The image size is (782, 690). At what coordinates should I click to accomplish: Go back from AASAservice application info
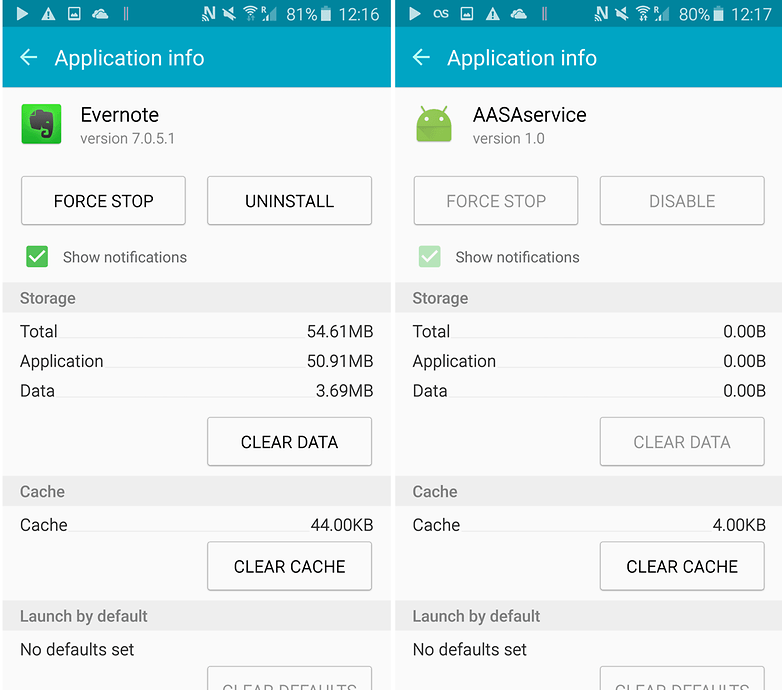pos(421,58)
